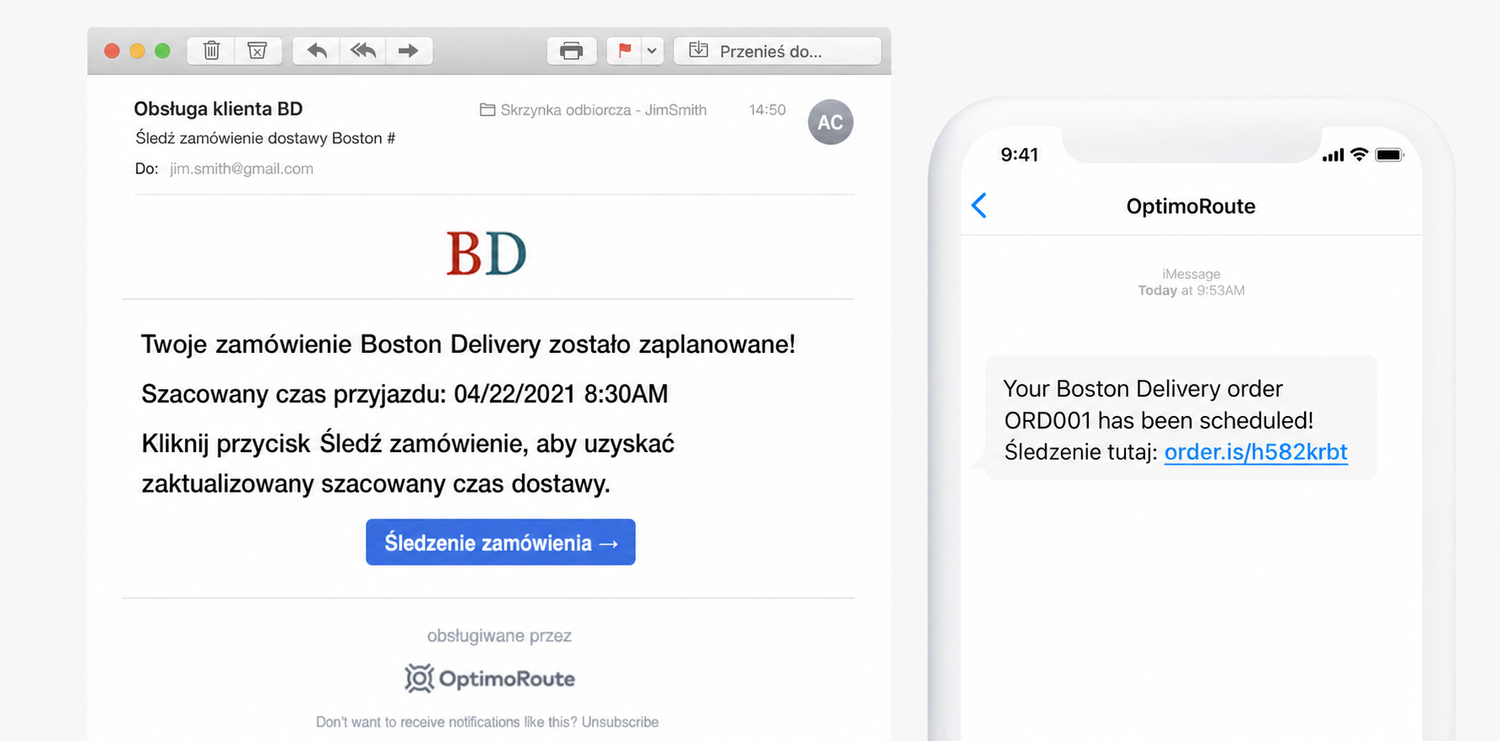The width and height of the screenshot is (1500, 741).
Task: Click the Skrzynka odbiorcza - JimSmith folder label
Action: (593, 110)
